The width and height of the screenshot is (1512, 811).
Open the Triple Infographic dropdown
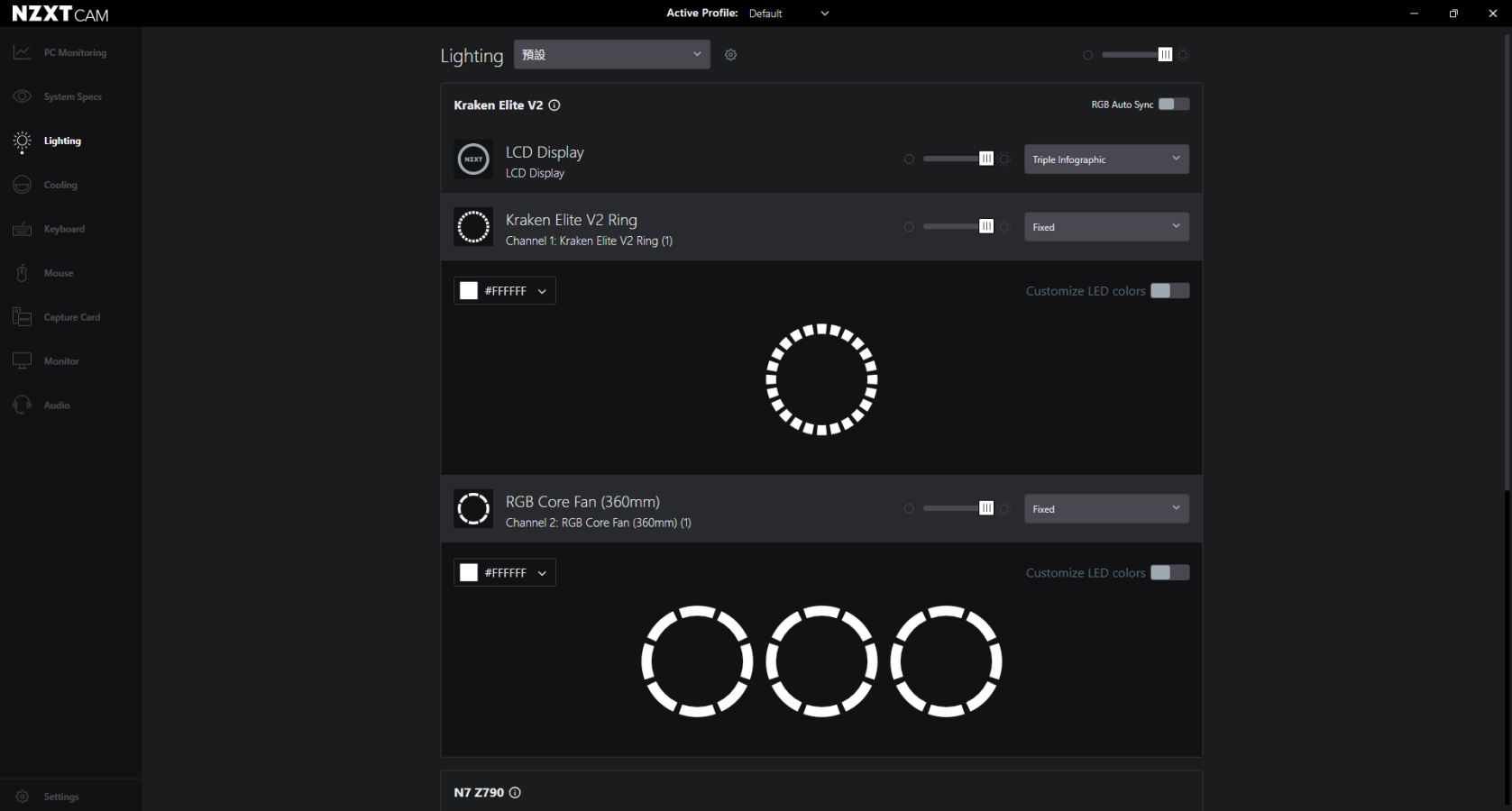click(x=1105, y=159)
